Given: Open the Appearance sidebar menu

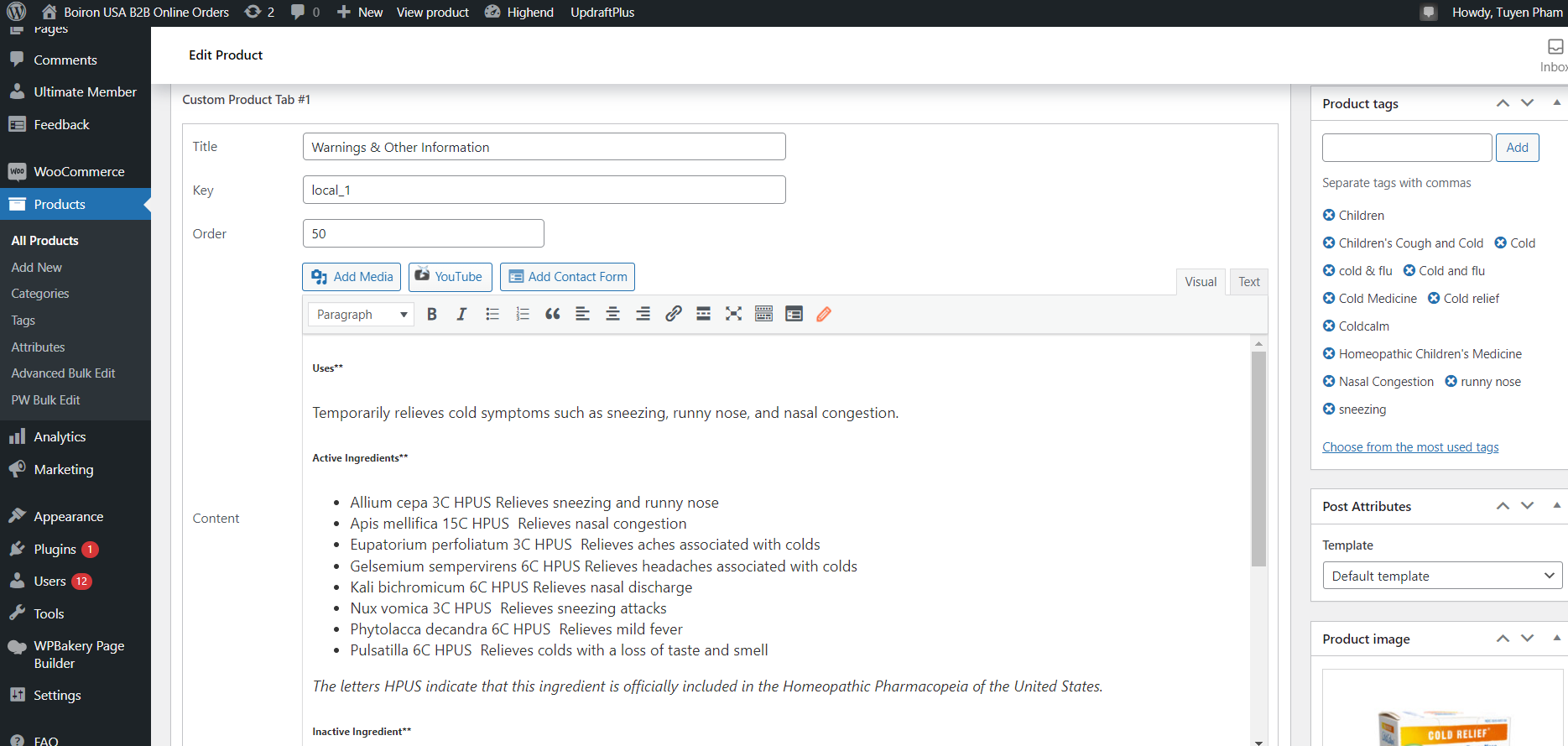Looking at the screenshot, I should click(x=76, y=516).
